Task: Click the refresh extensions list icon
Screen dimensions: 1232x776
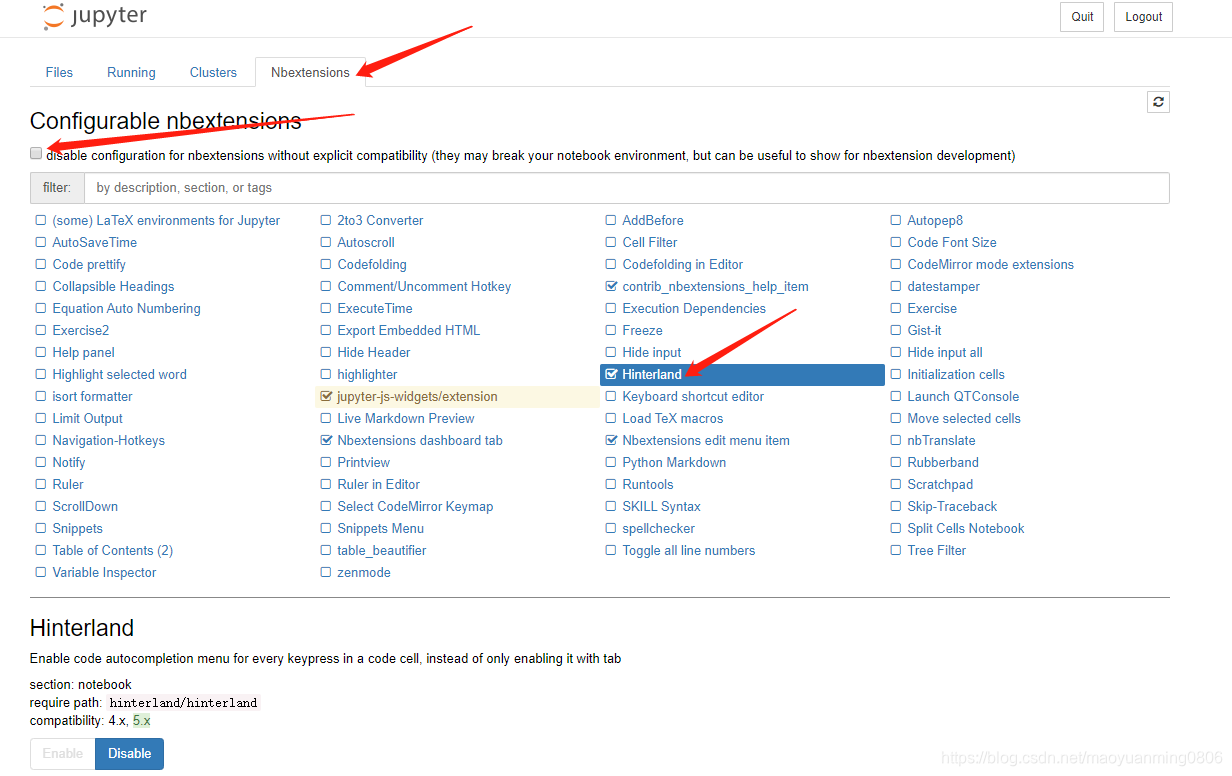Action: click(1158, 102)
